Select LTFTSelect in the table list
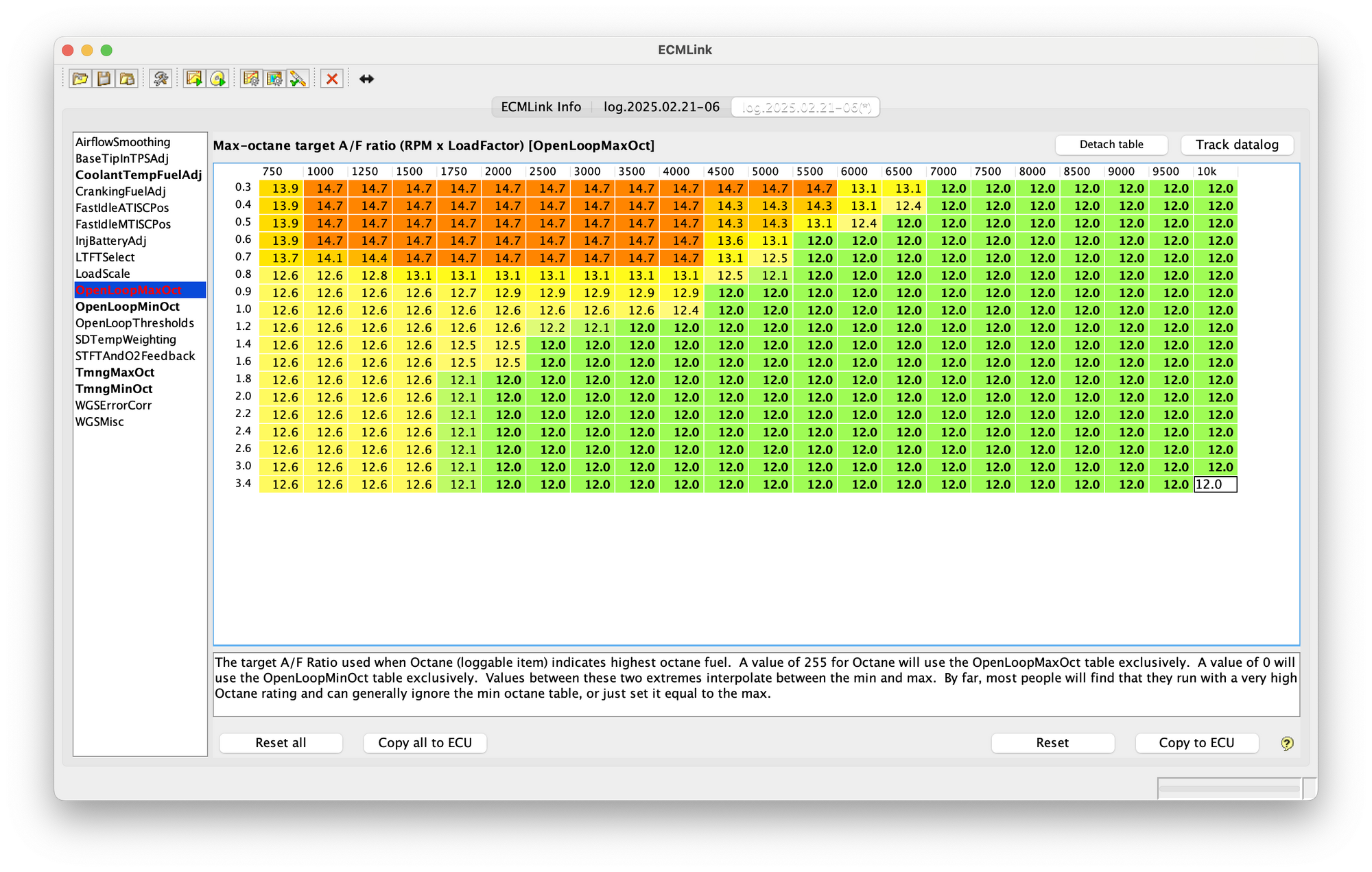 coord(140,257)
